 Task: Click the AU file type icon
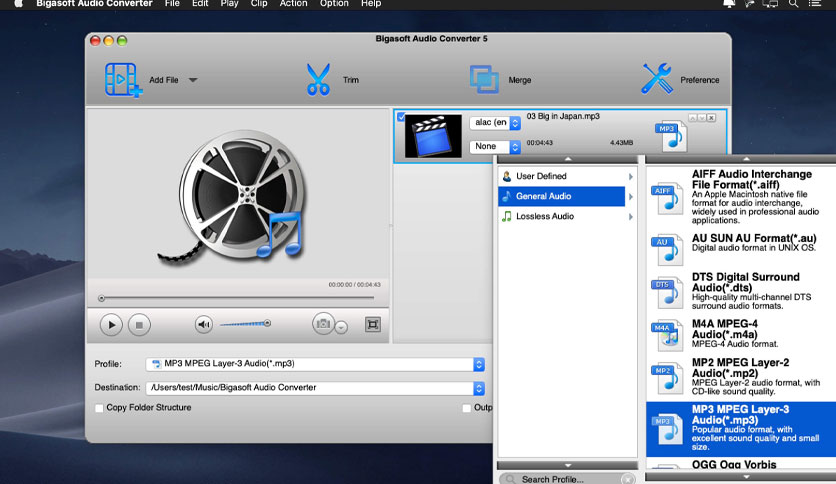666,249
